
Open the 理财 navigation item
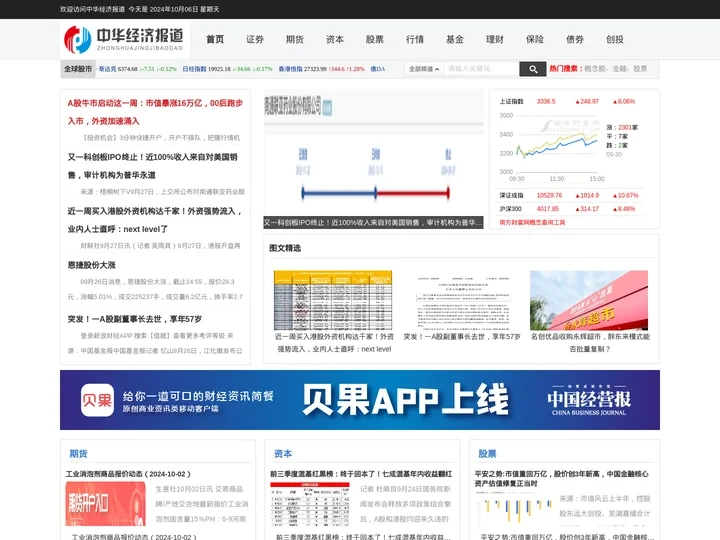tap(495, 39)
